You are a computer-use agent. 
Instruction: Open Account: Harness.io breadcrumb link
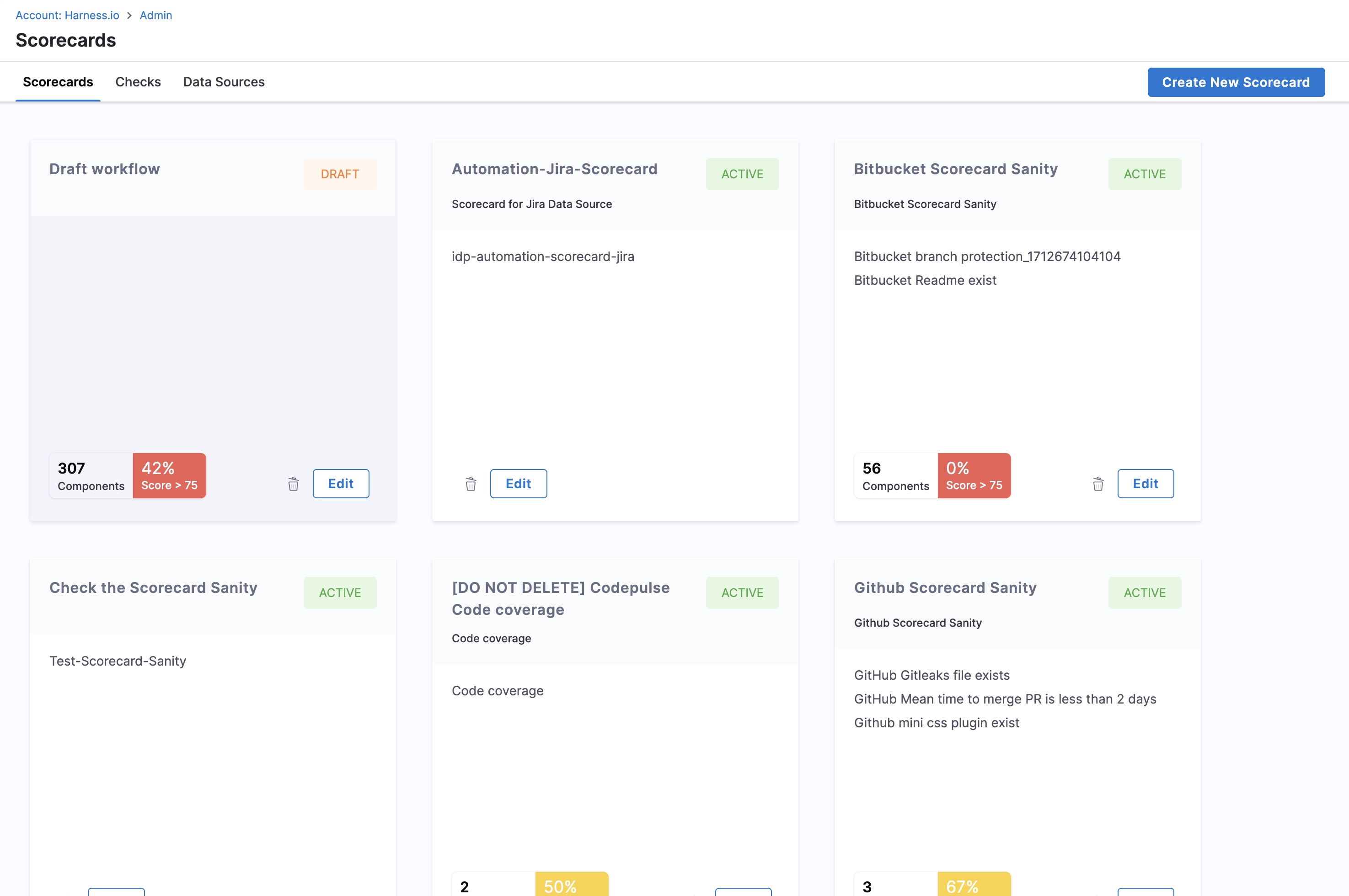pos(68,16)
